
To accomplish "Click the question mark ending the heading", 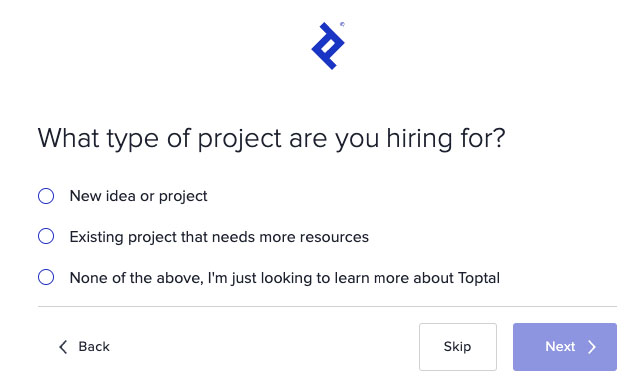I will coord(499,138).
